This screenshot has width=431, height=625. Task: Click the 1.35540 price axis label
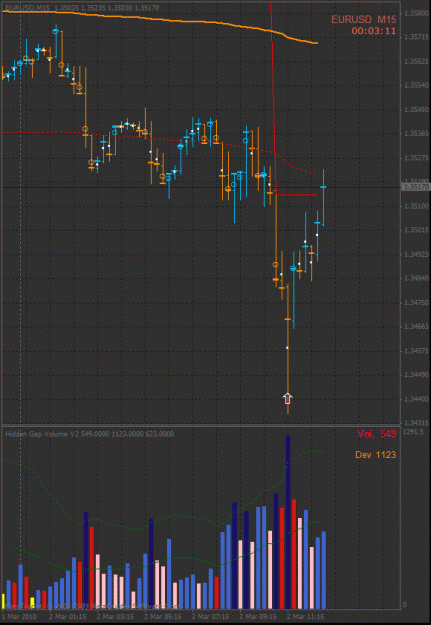[x=415, y=86]
